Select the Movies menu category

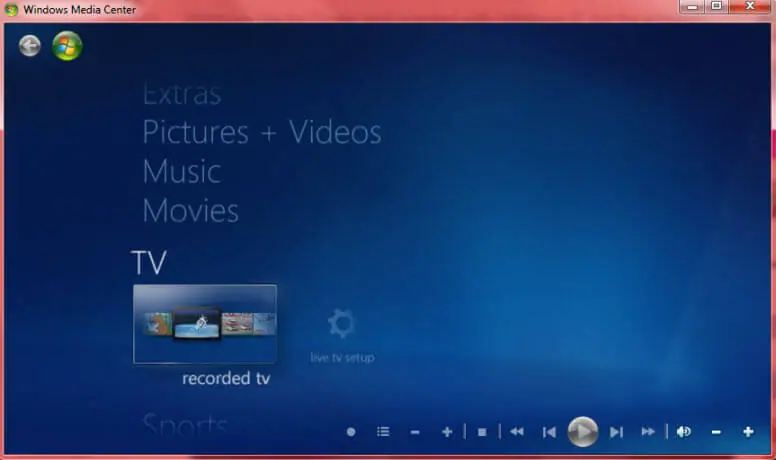click(191, 211)
